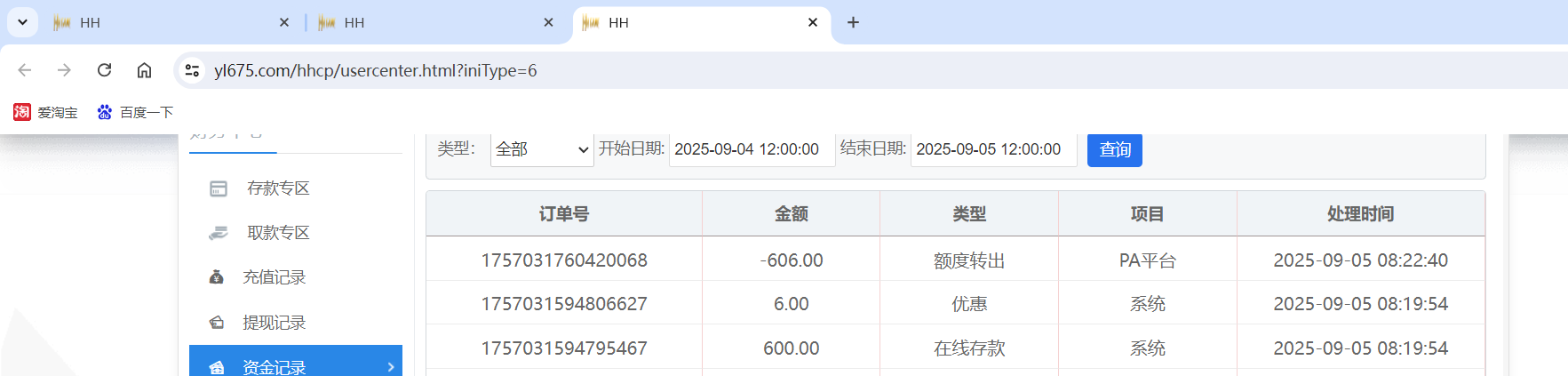View site information icon in address bar
The image size is (1568, 376).
[x=192, y=70]
